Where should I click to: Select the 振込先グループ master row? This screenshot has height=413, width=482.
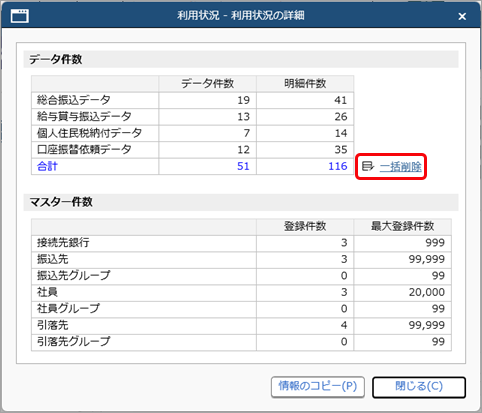(241, 276)
